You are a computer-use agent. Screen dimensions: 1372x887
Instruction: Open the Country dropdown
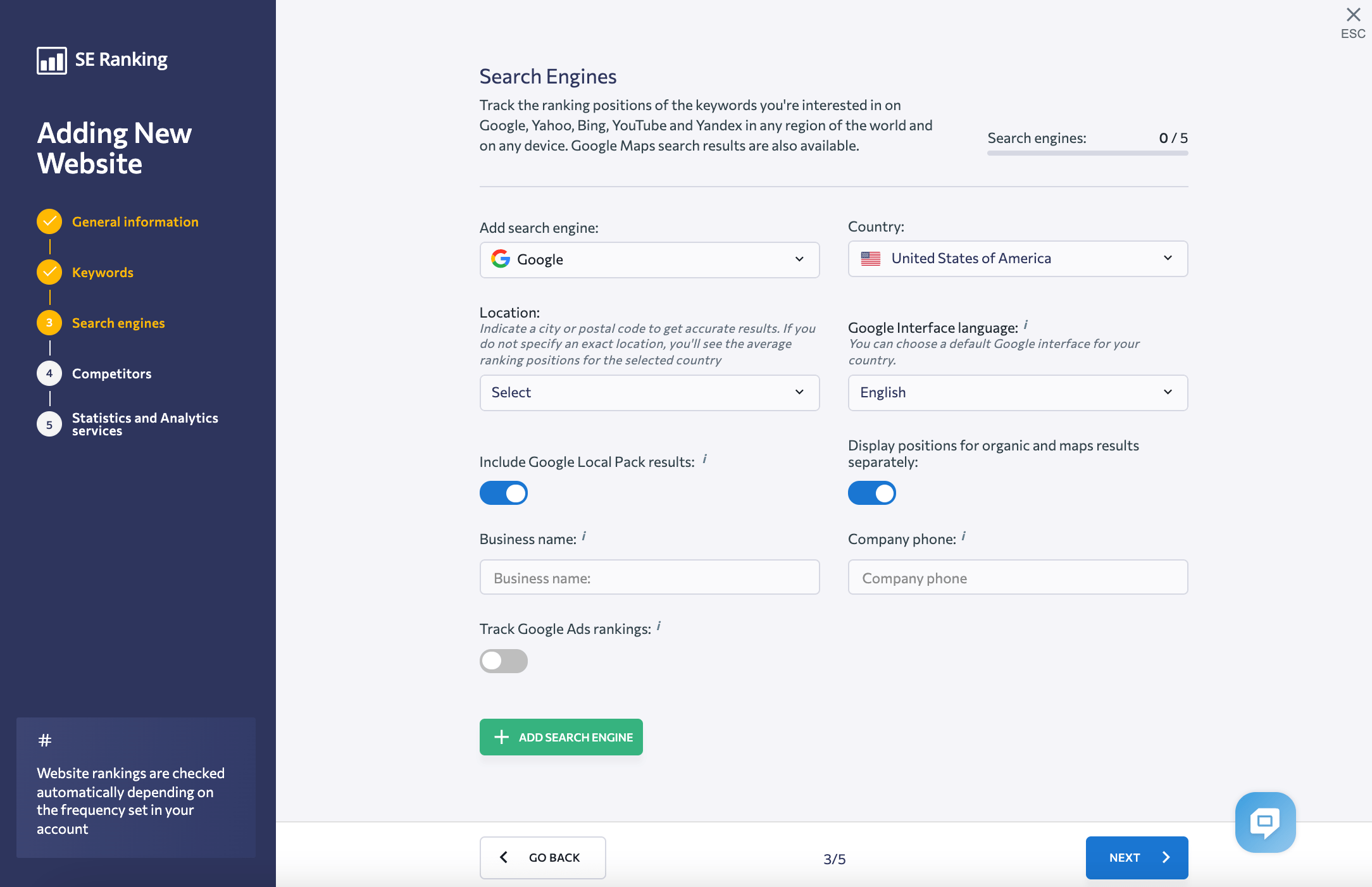(x=1018, y=258)
